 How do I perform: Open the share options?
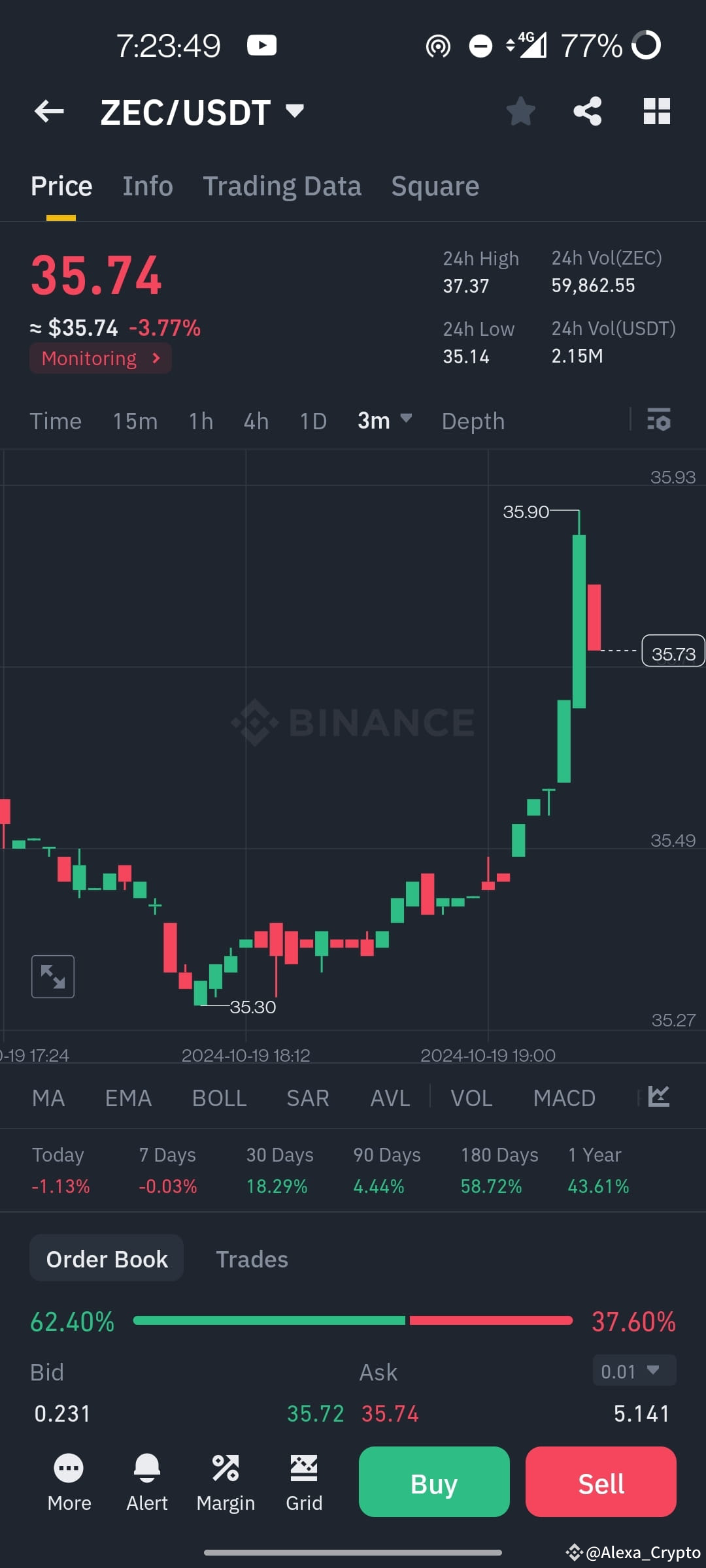coord(587,111)
